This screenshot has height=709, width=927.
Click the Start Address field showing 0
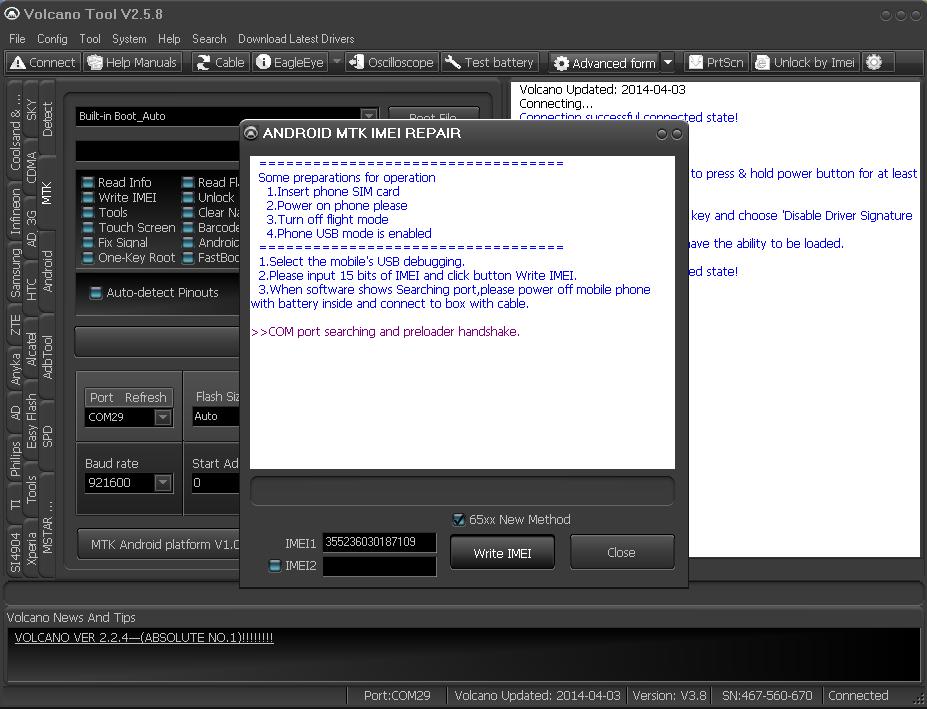click(x=215, y=483)
